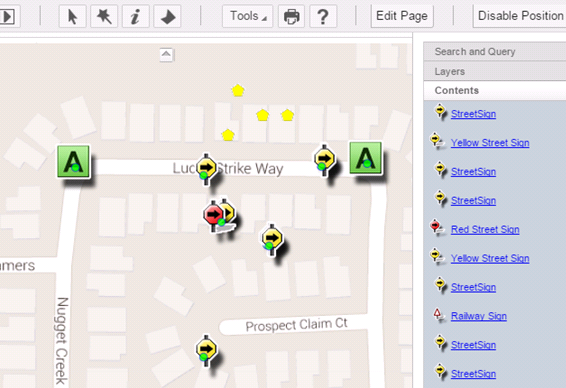The width and height of the screenshot is (566, 388).
Task: Select yellow street sign southeast of the red sign
Action: point(272,239)
